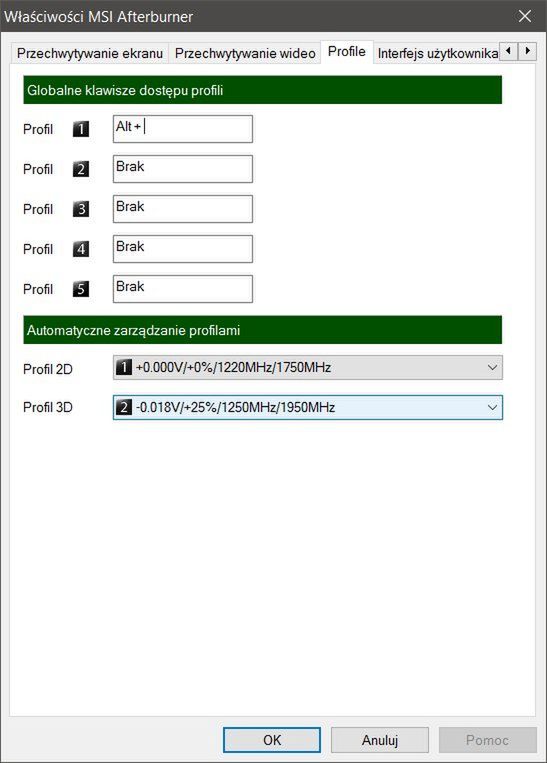This screenshot has width=547, height=763.
Task: Click the Profil 5 number icon
Action: [x=81, y=289]
